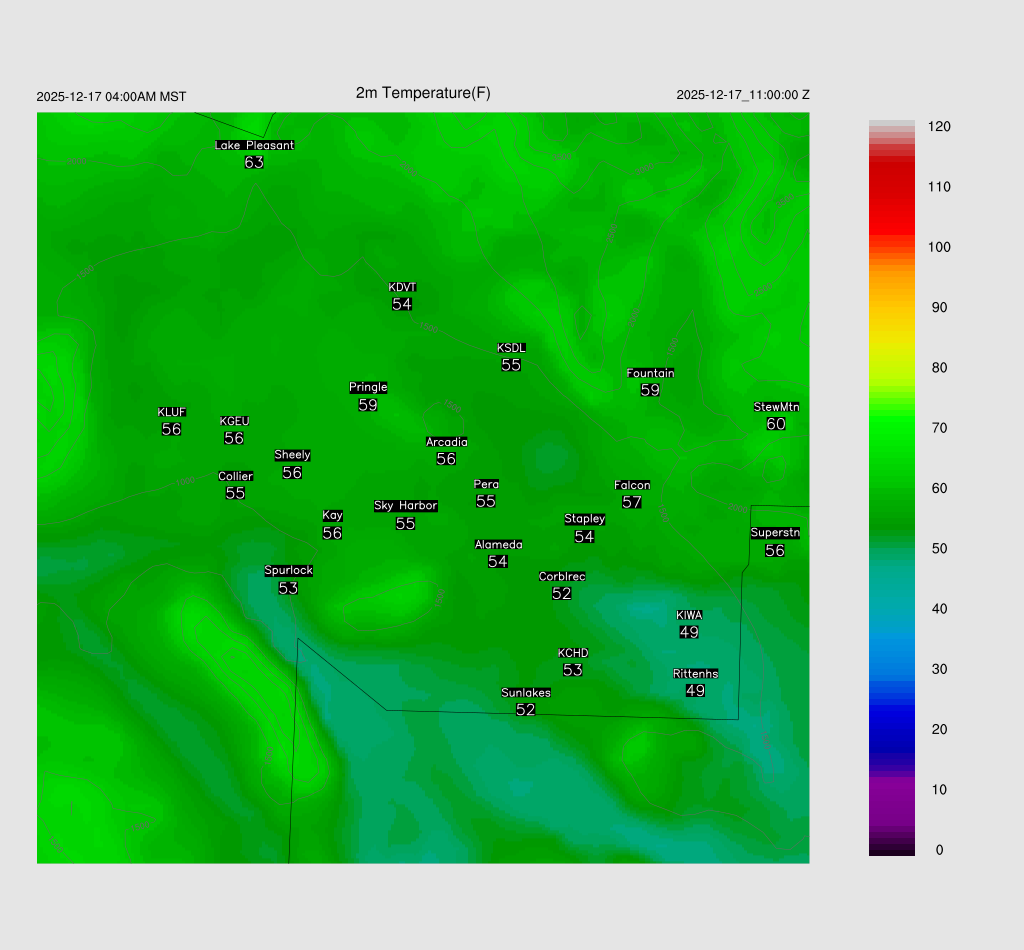Image resolution: width=1024 pixels, height=950 pixels.
Task: Select the KDVT station temperature reading
Action: coord(402,304)
